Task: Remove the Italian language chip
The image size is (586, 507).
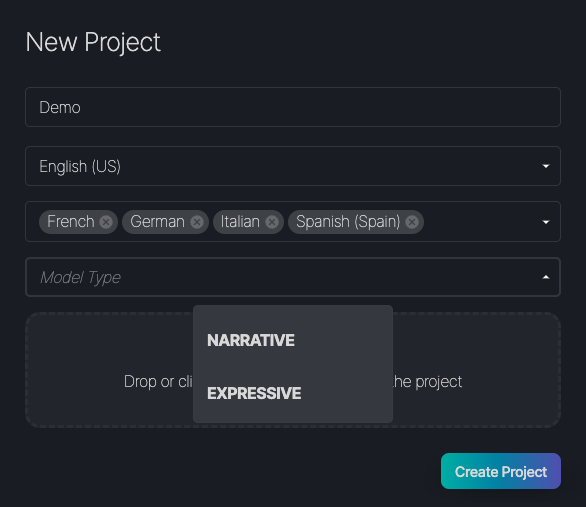Action: pyautogui.click(x=272, y=222)
